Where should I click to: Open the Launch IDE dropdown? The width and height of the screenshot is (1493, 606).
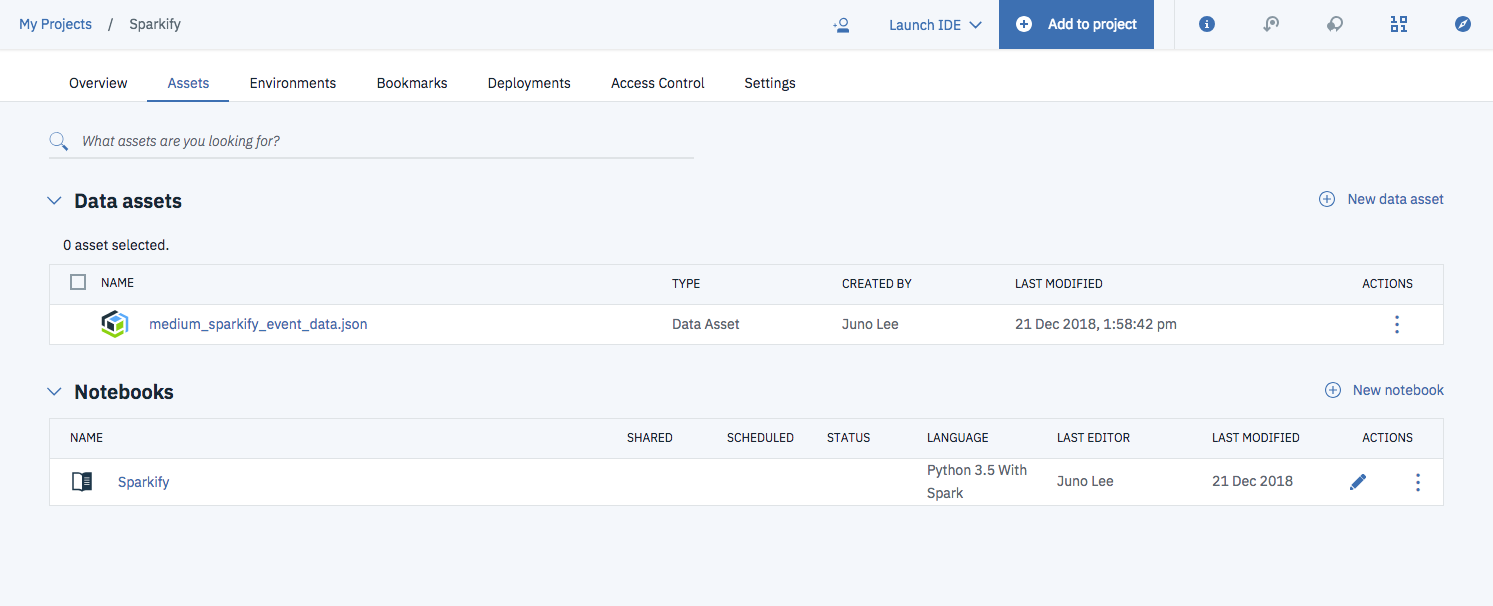tap(935, 25)
